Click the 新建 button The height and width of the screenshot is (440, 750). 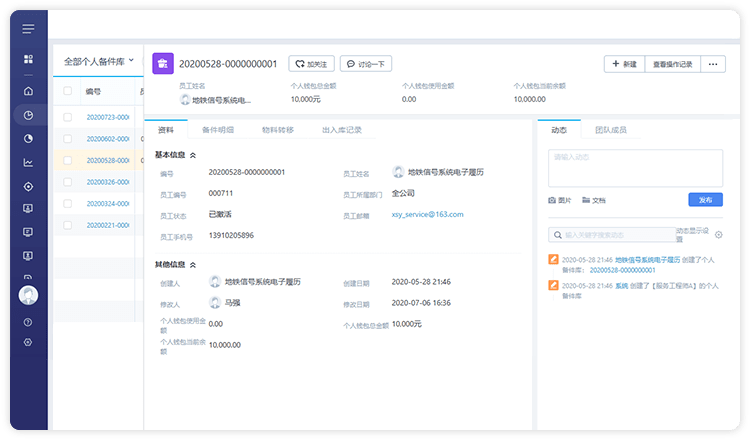coord(625,64)
